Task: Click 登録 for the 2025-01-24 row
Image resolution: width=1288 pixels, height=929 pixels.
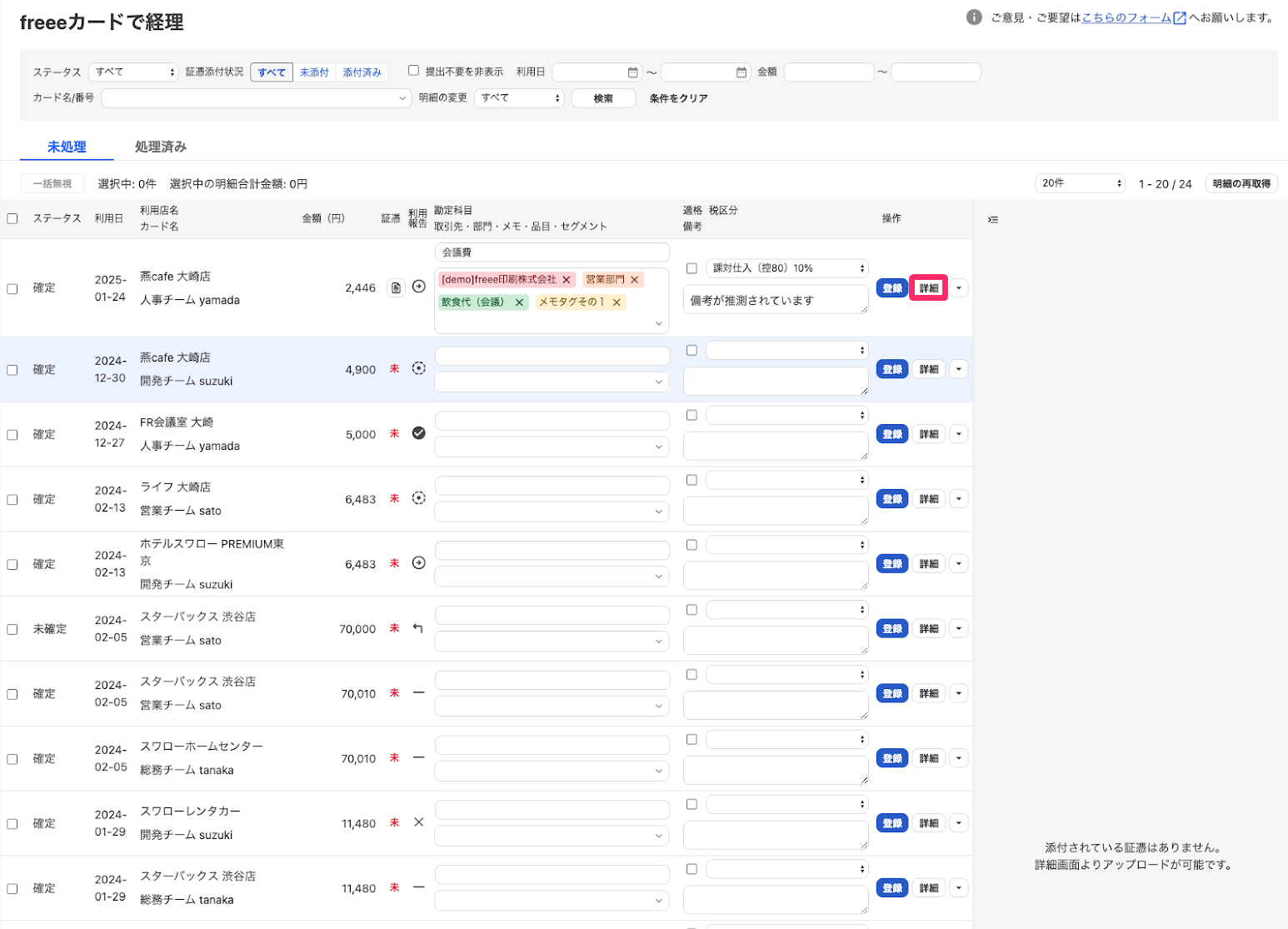Action: (x=892, y=288)
